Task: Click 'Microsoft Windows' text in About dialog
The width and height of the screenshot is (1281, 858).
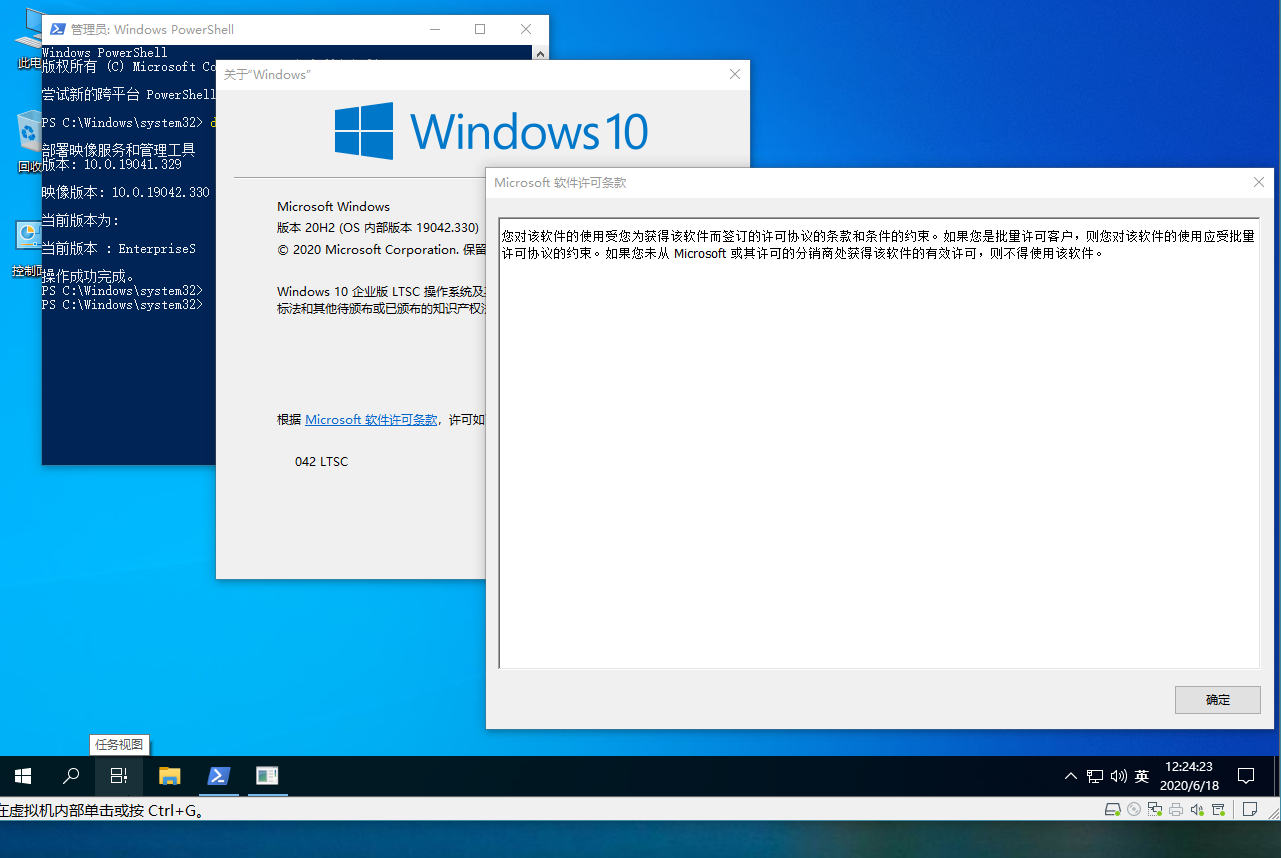Action: point(333,206)
